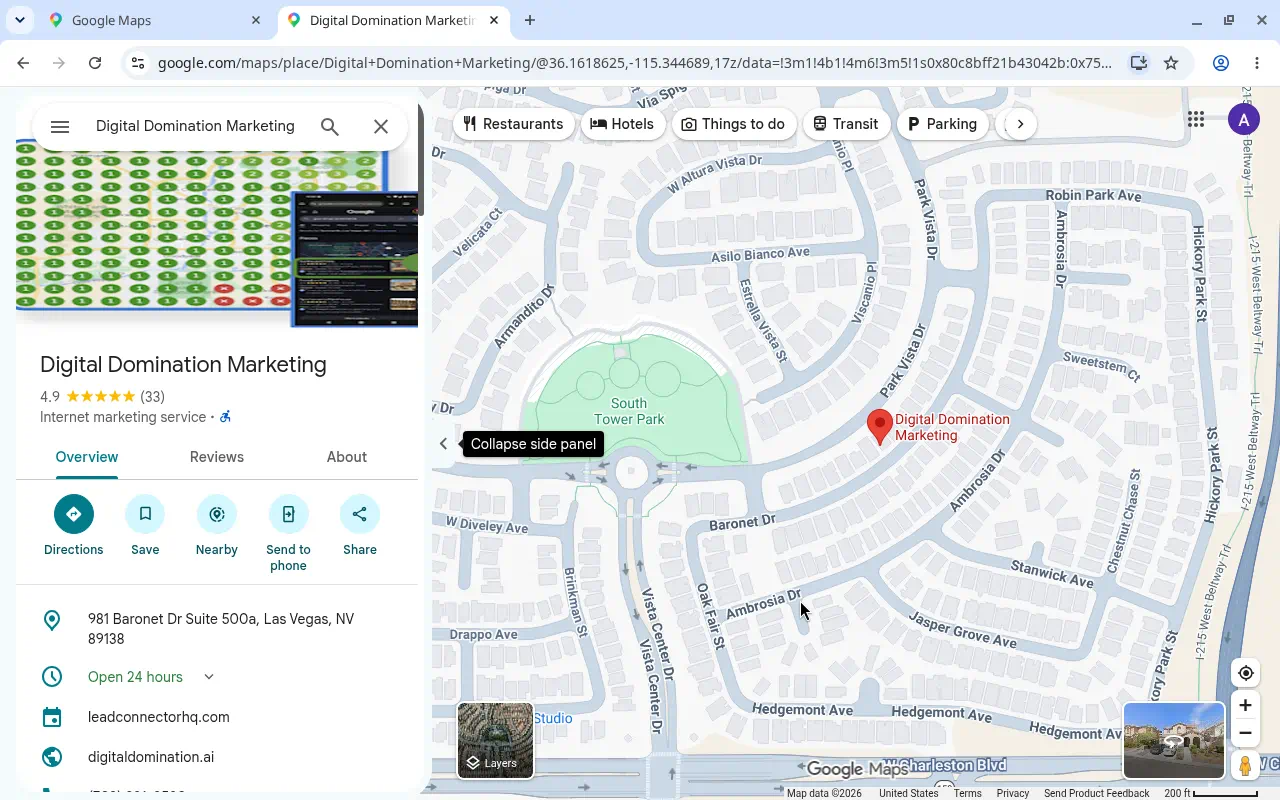1280x800 pixels.
Task: Zoom out on the map
Action: point(1245,733)
